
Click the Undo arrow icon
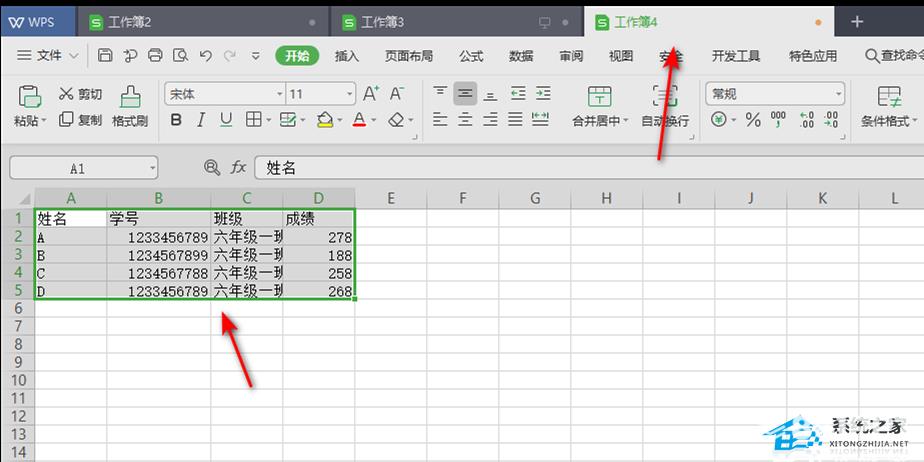coord(206,55)
